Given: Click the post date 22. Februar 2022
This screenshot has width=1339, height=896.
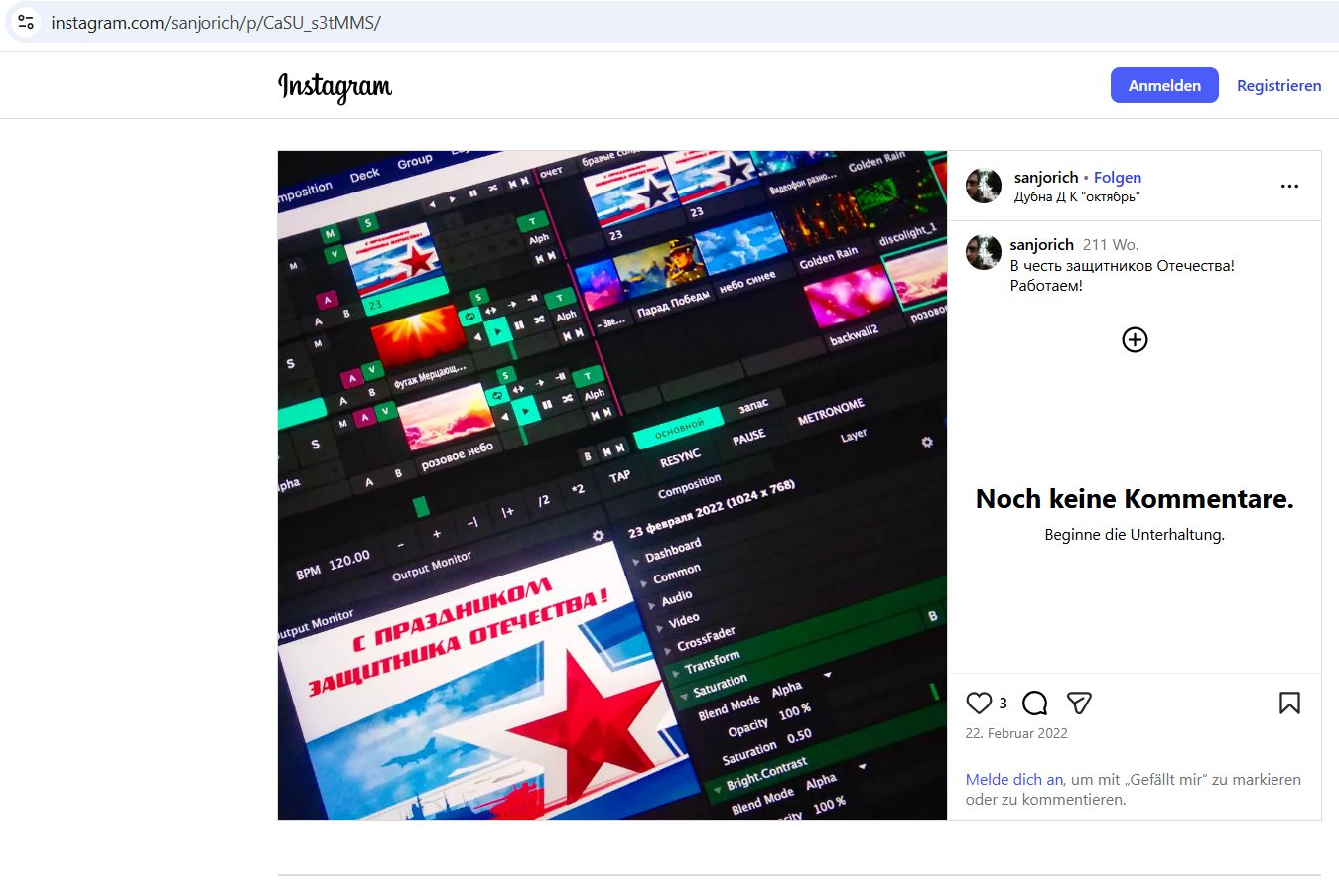Looking at the screenshot, I should [1016, 733].
